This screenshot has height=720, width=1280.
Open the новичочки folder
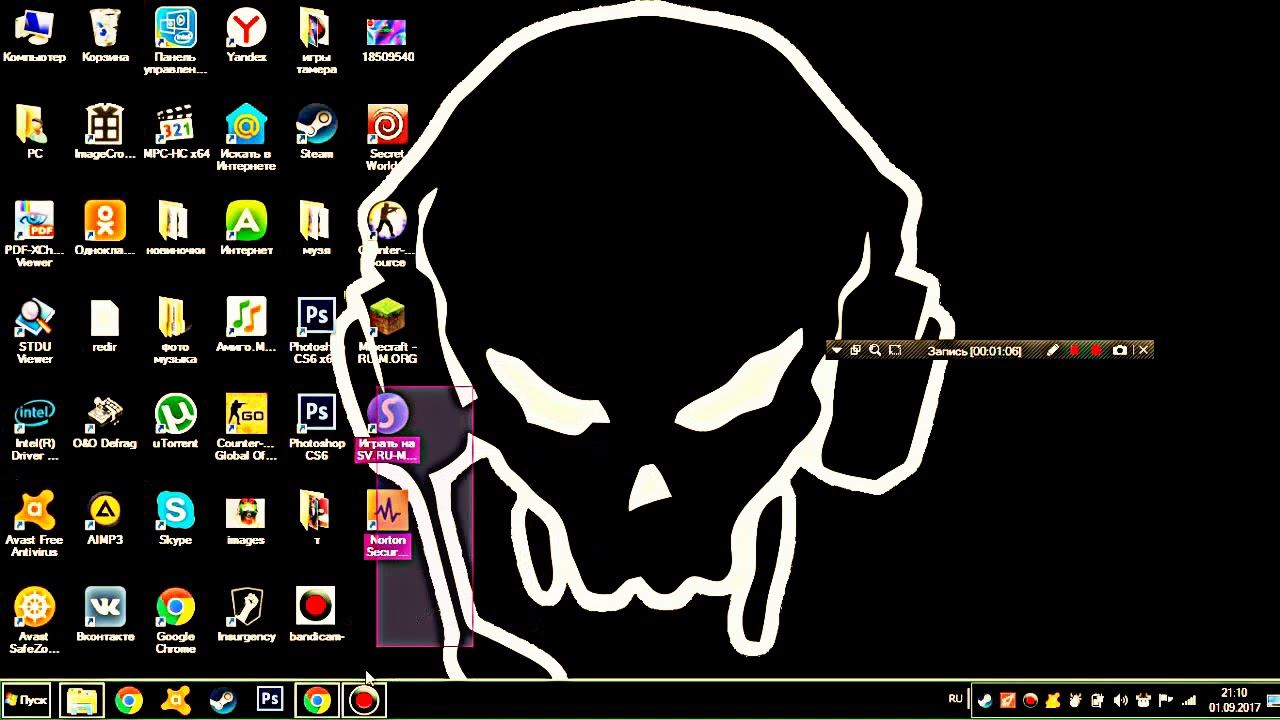[x=175, y=229]
